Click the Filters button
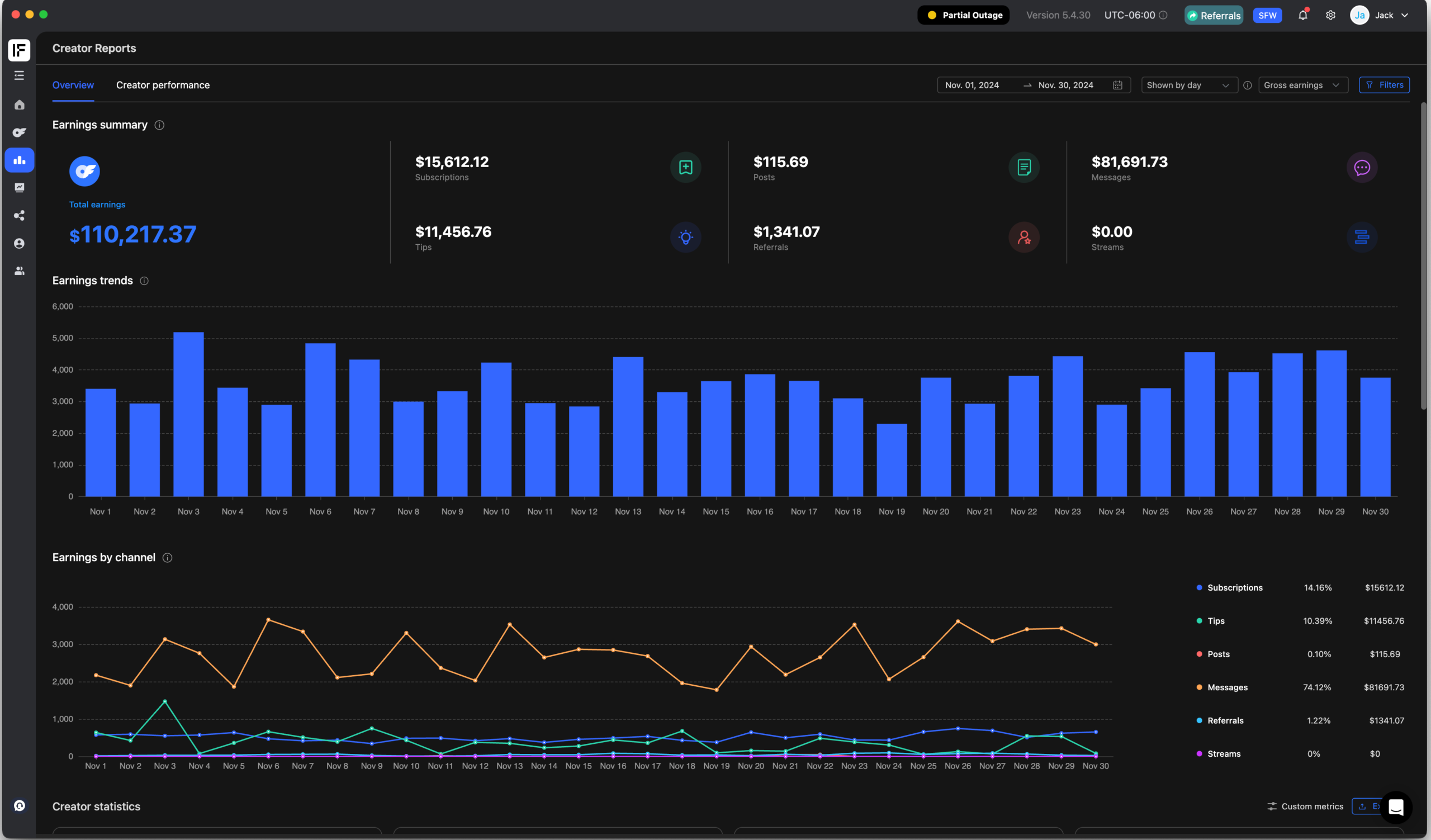The width and height of the screenshot is (1431, 840). 1384,85
